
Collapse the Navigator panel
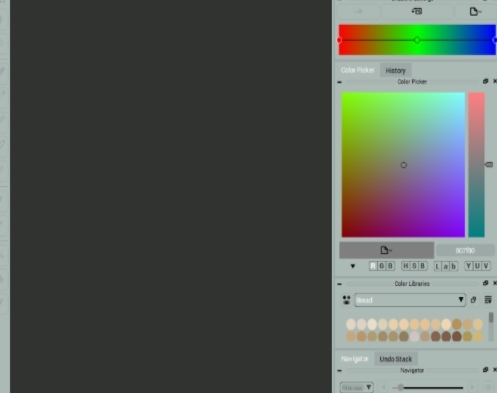pos(340,371)
